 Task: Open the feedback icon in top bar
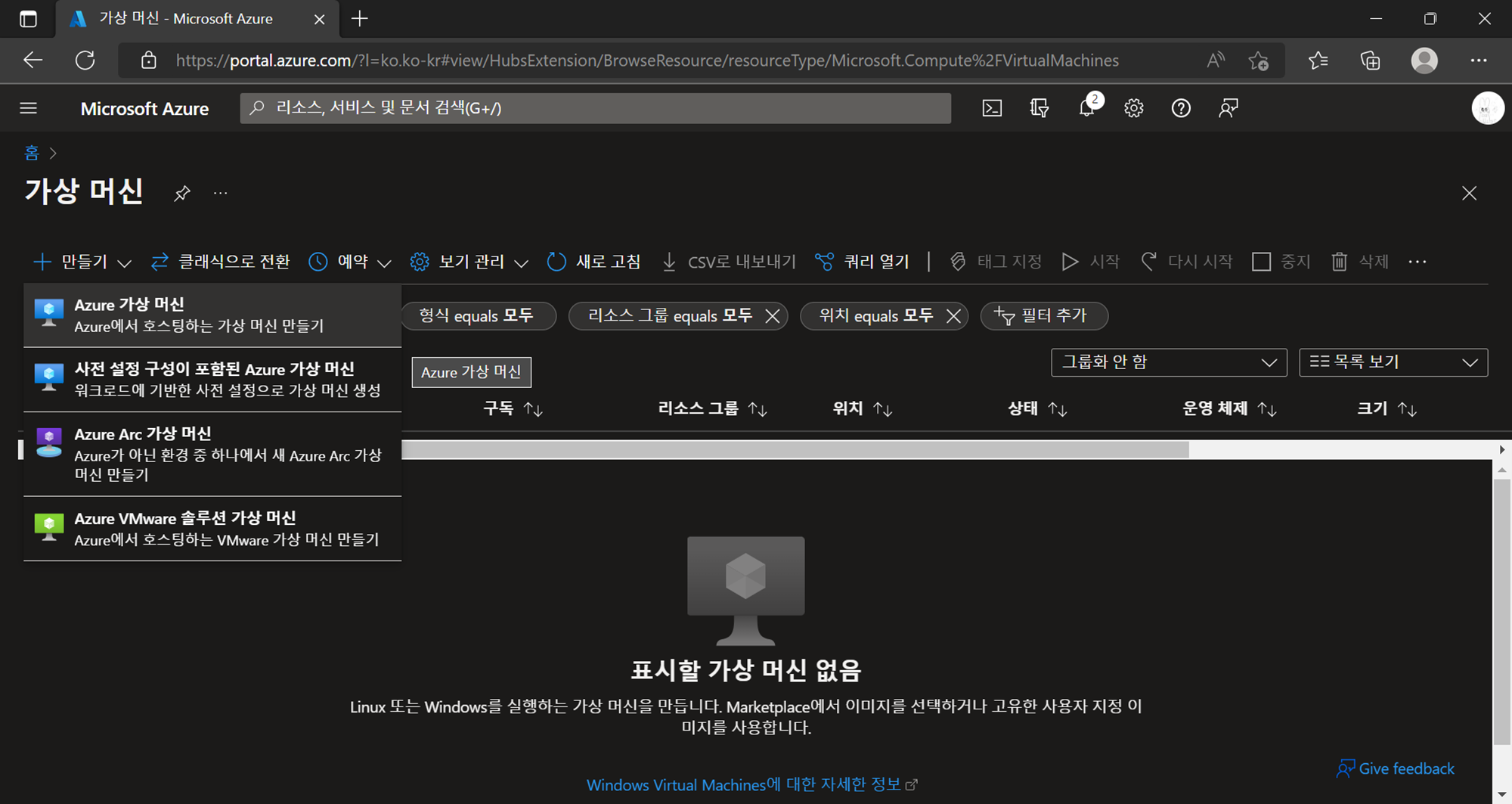[x=1228, y=108]
